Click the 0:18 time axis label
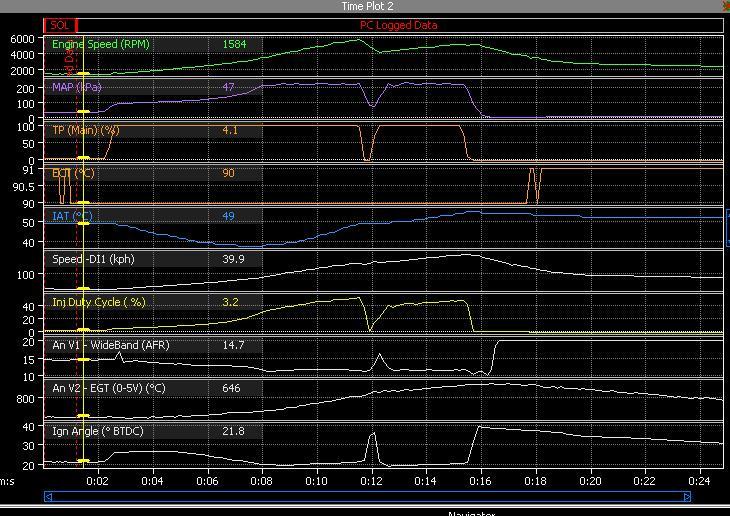The width and height of the screenshot is (730, 516). [x=535, y=481]
